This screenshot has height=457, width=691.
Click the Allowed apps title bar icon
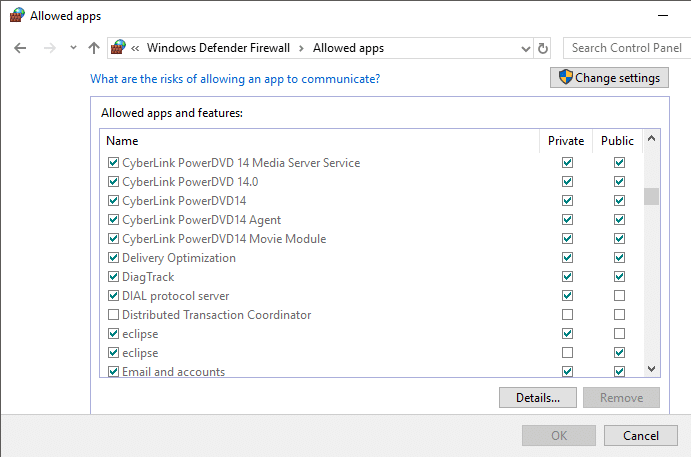[16, 16]
